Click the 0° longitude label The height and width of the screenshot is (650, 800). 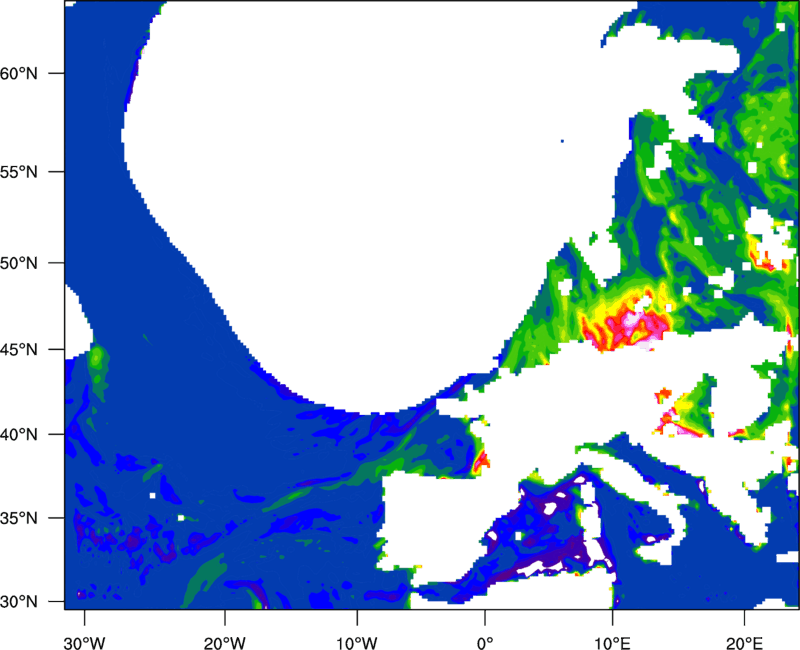(x=485, y=643)
